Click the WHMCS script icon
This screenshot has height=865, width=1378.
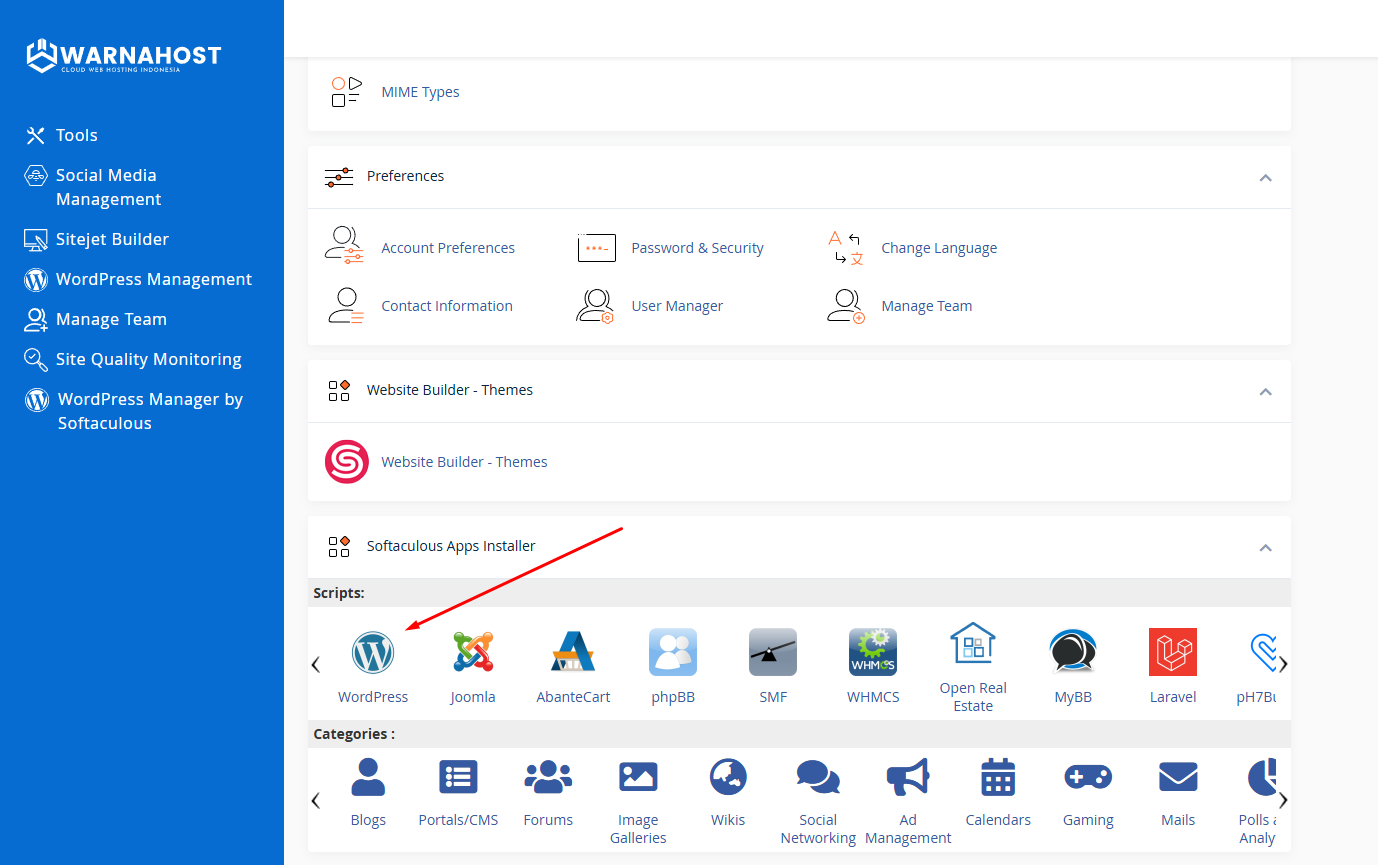tap(873, 653)
